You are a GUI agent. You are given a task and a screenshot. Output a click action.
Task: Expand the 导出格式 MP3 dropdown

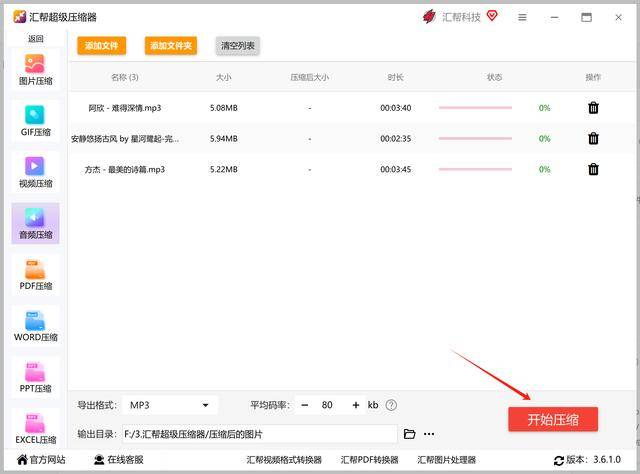(170, 405)
